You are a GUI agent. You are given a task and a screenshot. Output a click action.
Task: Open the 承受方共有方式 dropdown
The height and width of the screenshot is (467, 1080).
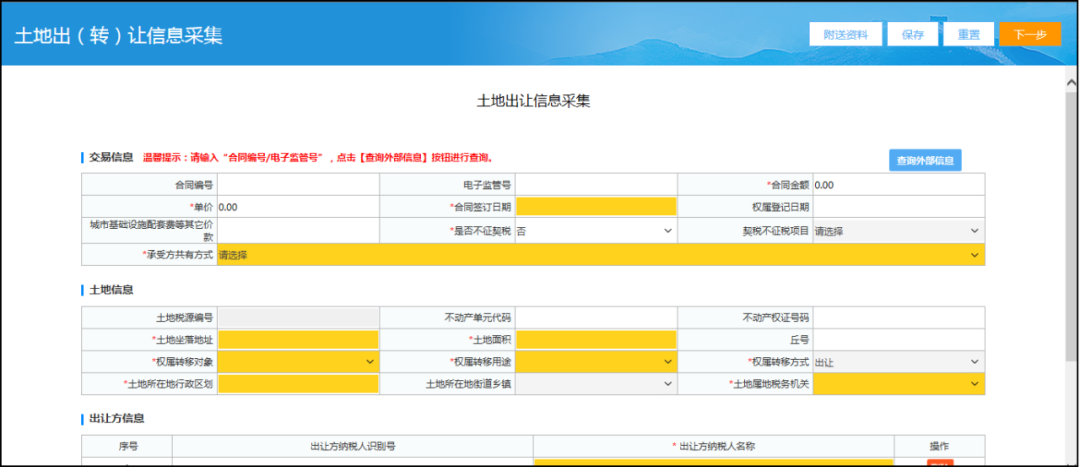(600, 255)
